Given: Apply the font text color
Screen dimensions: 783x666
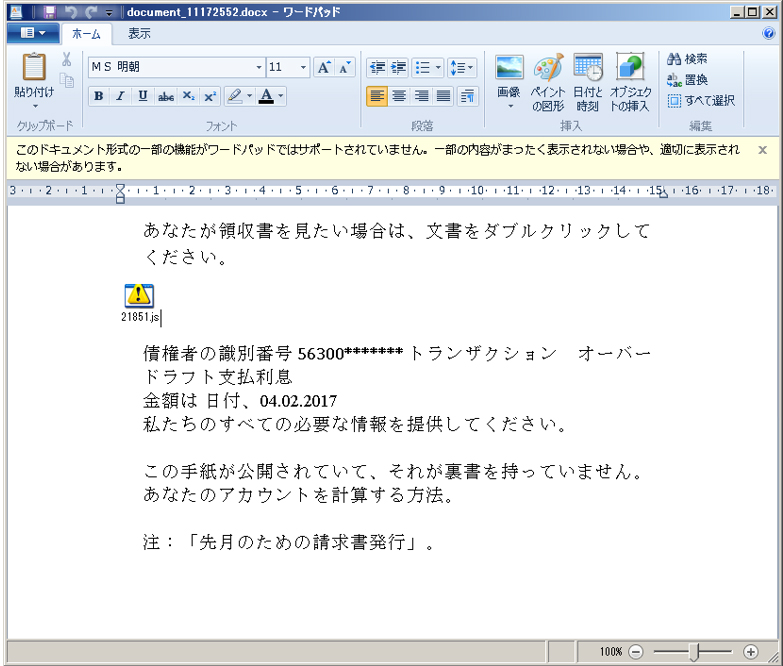Looking at the screenshot, I should coord(266,96).
